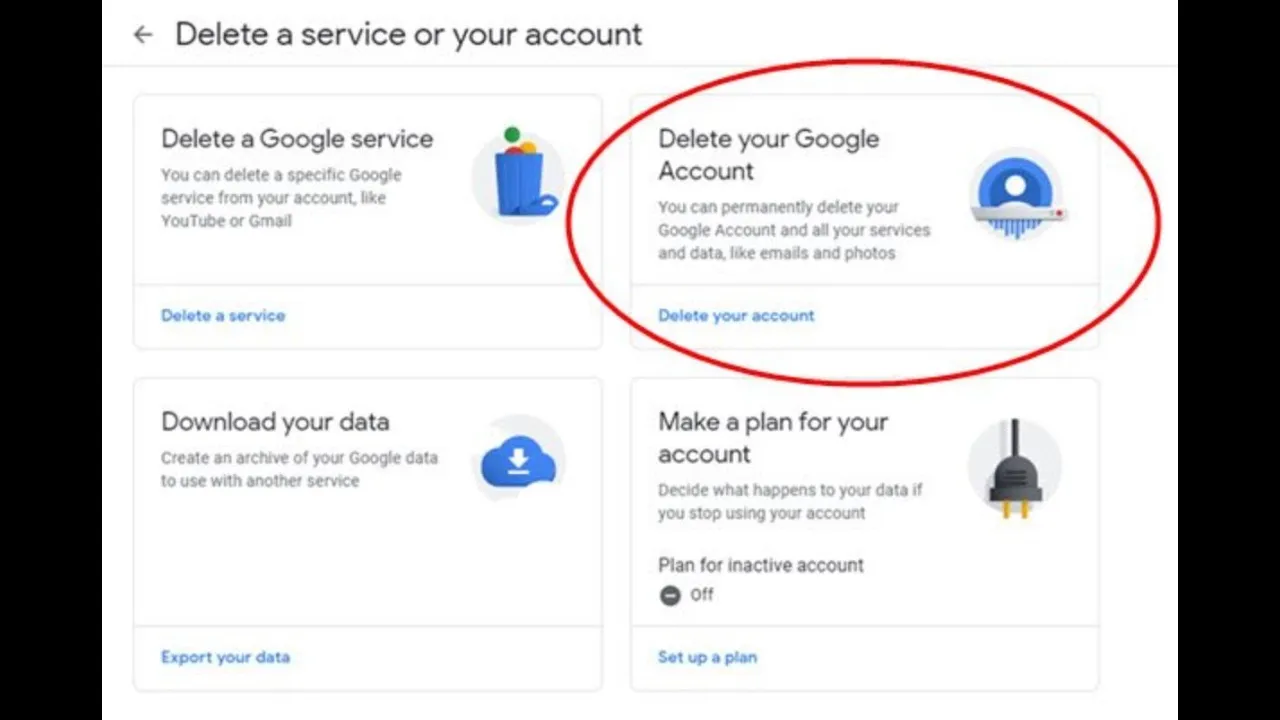Open the Delete your account link

point(736,315)
